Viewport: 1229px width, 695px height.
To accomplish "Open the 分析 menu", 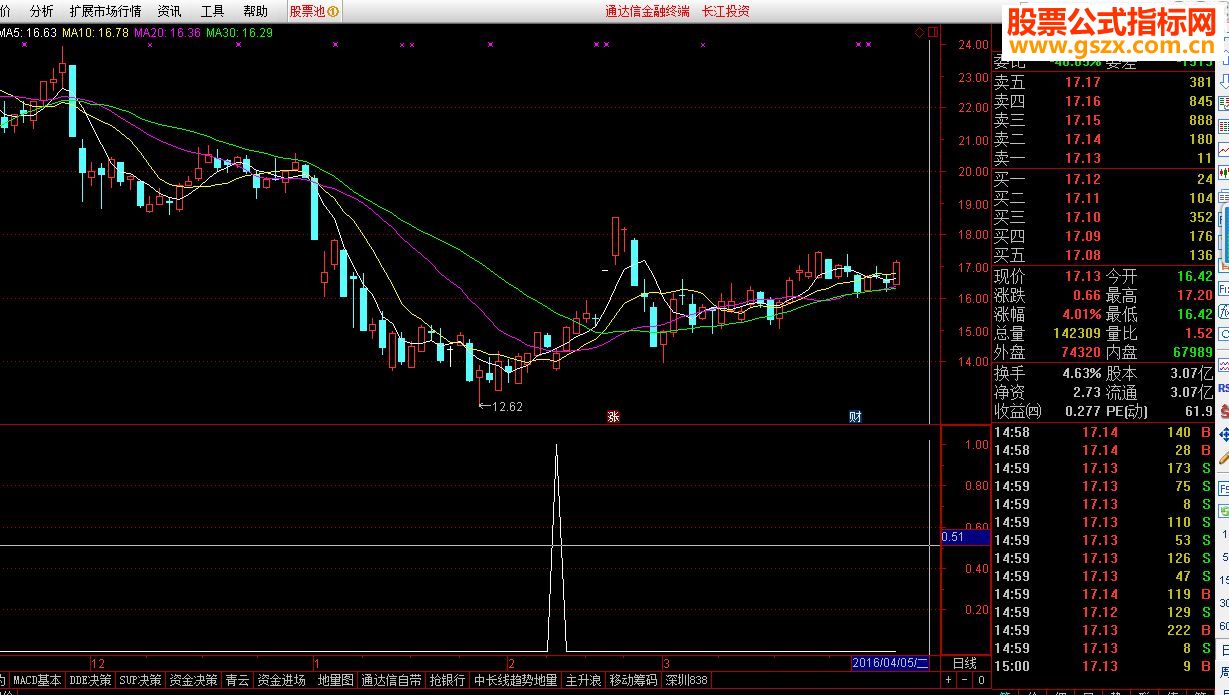I will [x=41, y=11].
